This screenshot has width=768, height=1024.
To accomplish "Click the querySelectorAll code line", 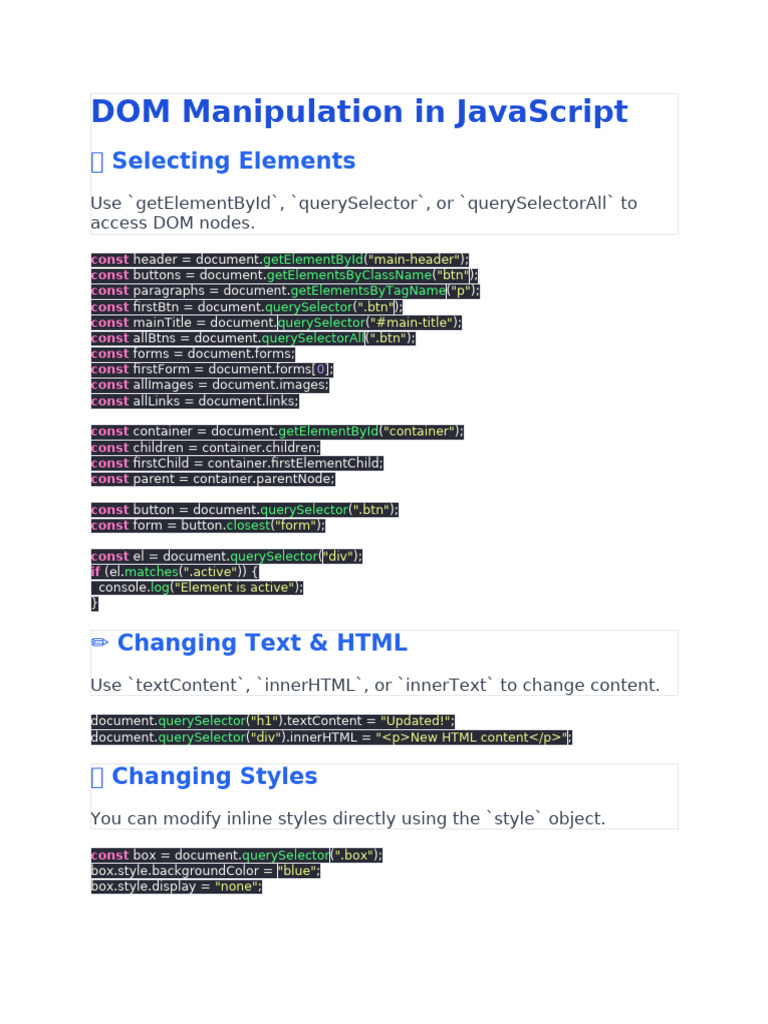I will pyautogui.click(x=252, y=338).
